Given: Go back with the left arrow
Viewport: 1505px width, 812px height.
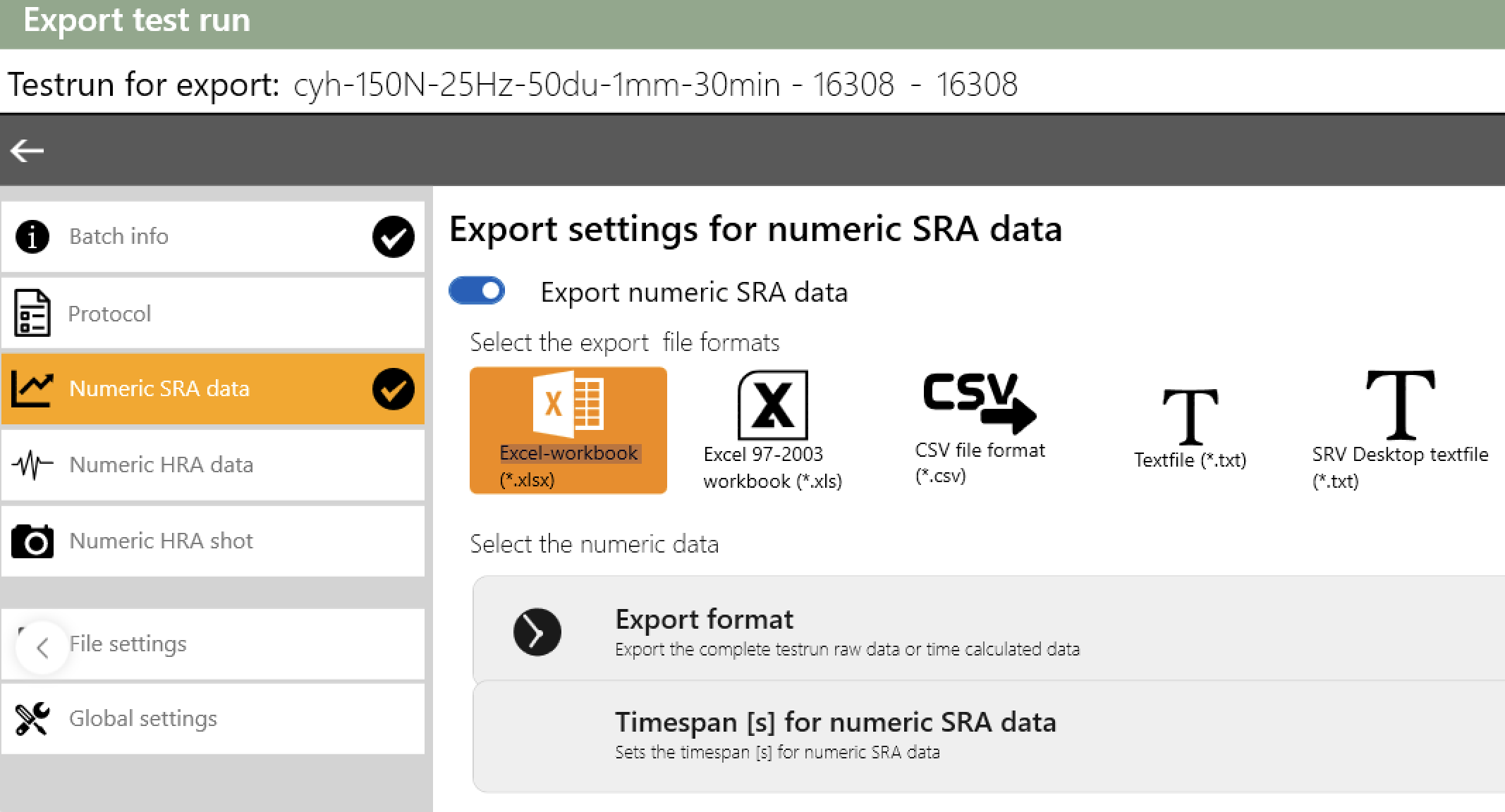Looking at the screenshot, I should point(27,150).
